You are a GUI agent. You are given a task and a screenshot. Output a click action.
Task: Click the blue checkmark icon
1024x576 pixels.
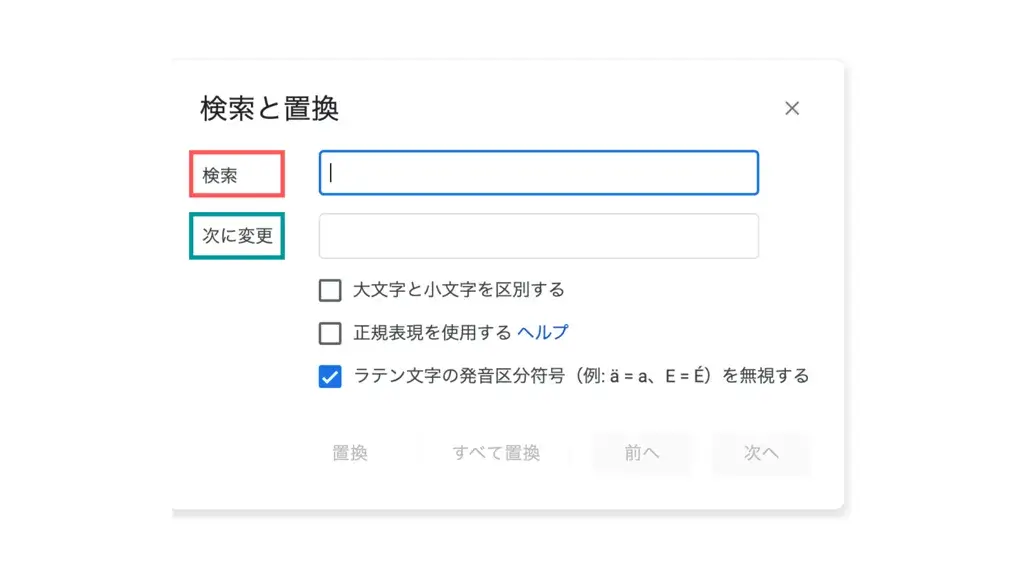coord(330,377)
